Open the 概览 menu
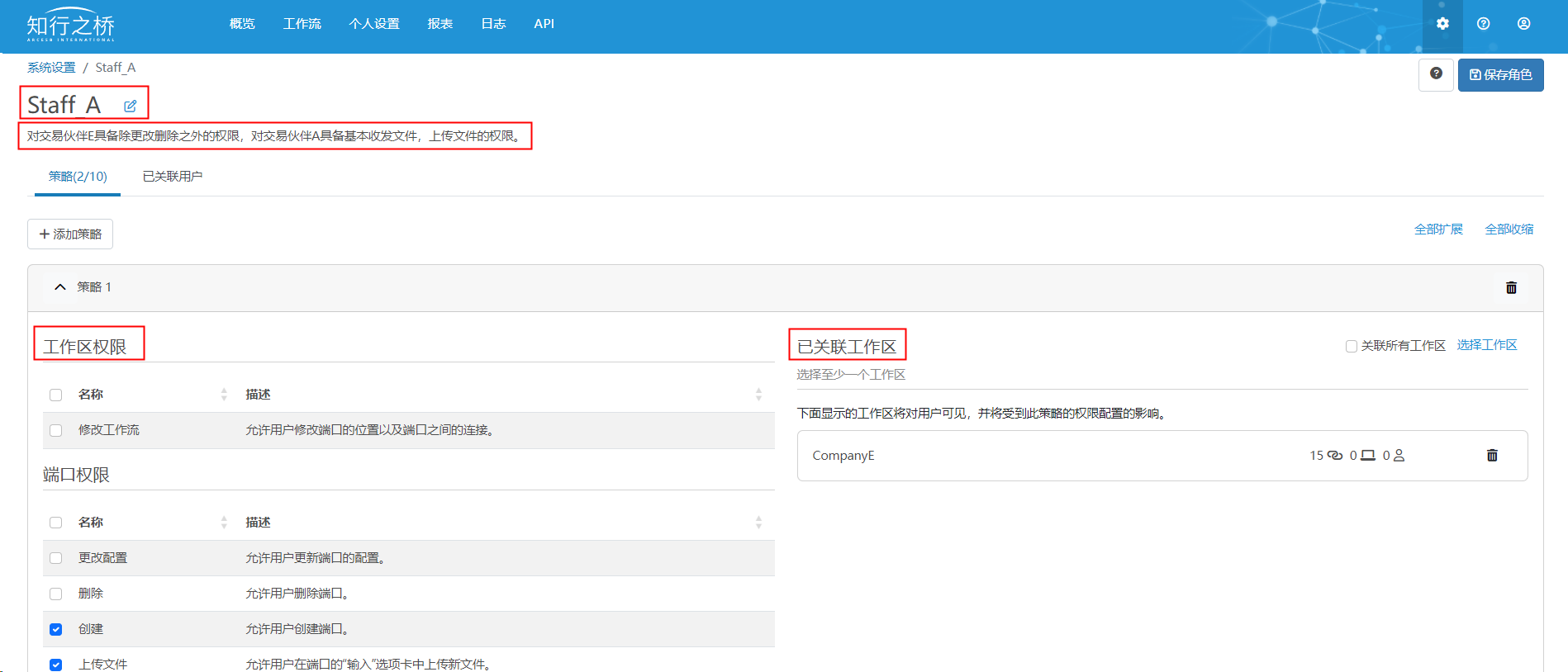The height and width of the screenshot is (672, 1568). 242,24
